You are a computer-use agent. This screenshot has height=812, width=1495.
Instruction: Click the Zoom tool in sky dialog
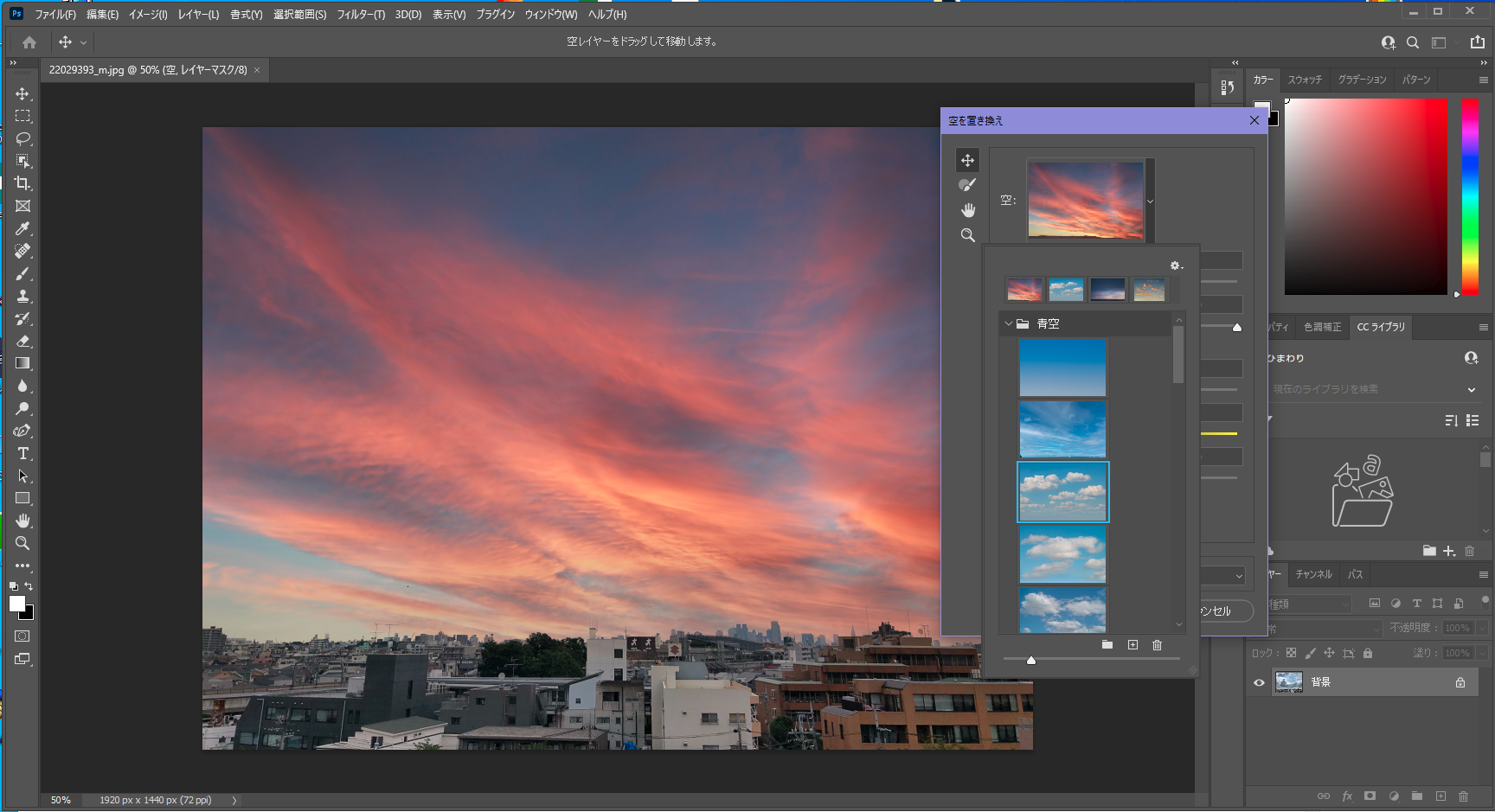[x=967, y=235]
